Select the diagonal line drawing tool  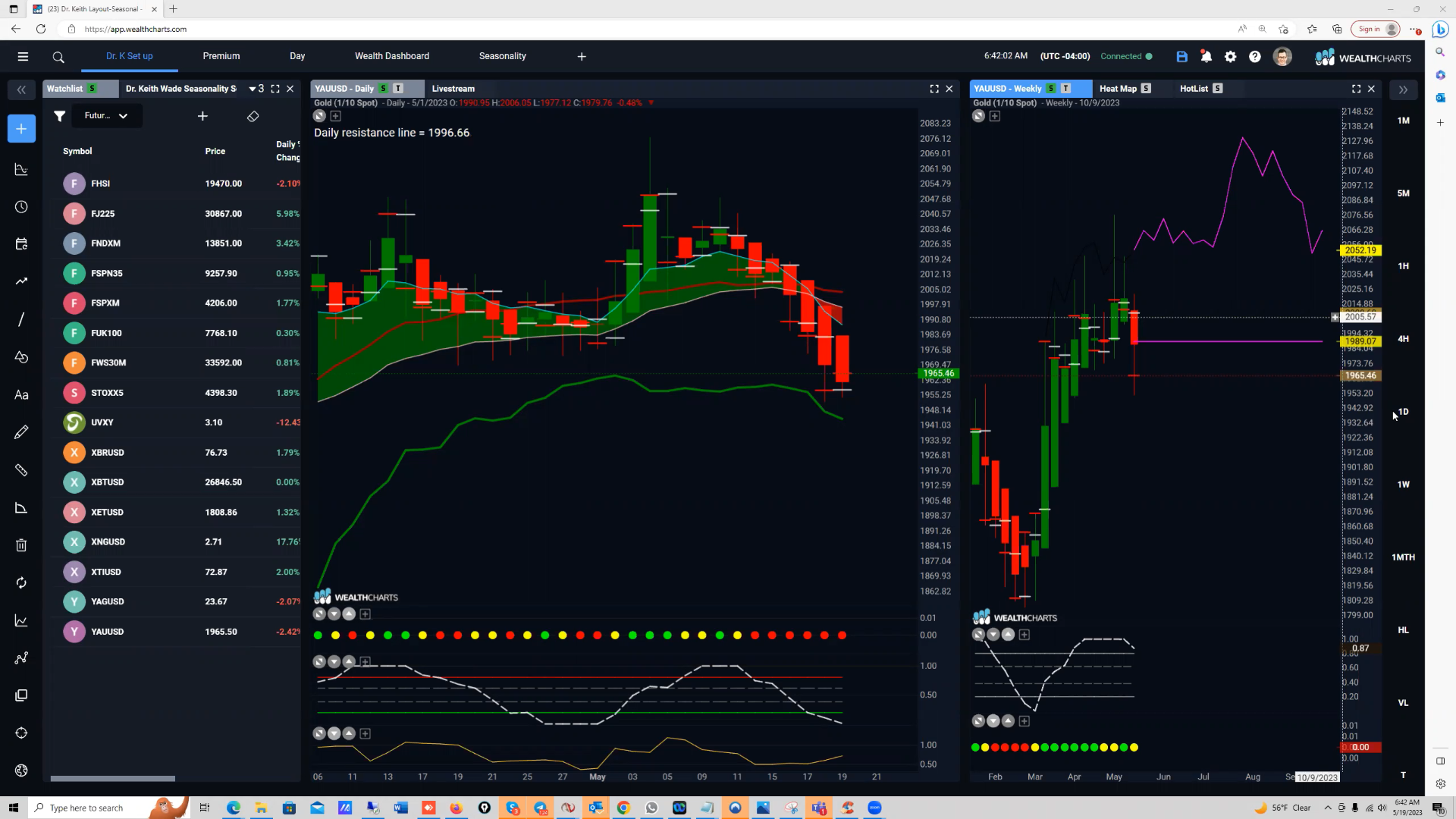(21, 319)
